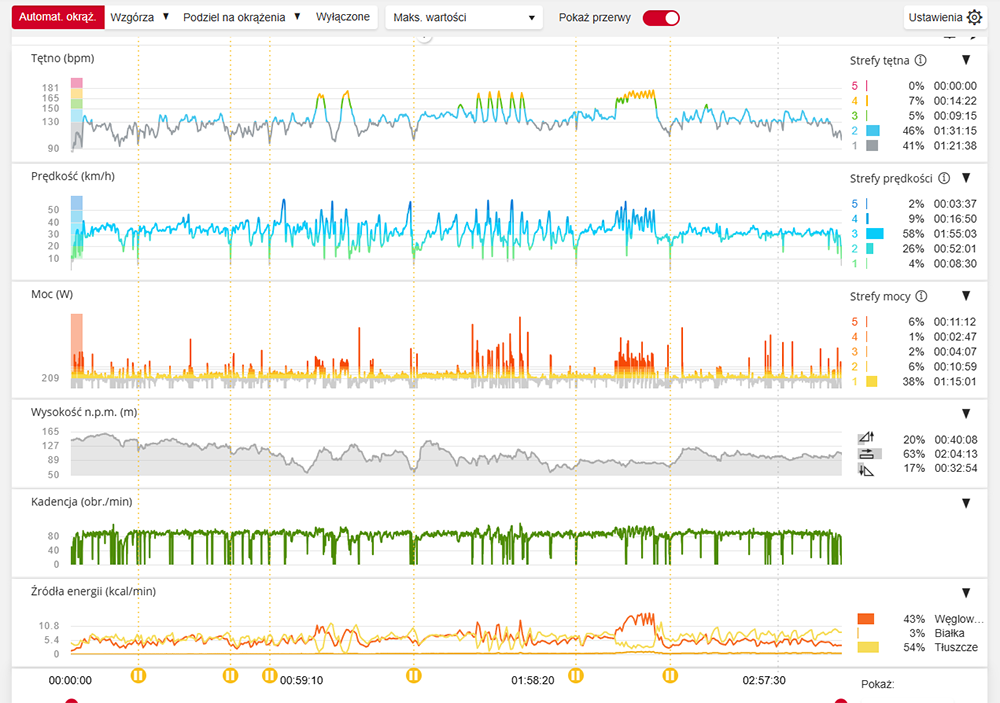This screenshot has height=703, width=1000.
Task: Click the first pause marker on the timeline
Action: tap(139, 676)
